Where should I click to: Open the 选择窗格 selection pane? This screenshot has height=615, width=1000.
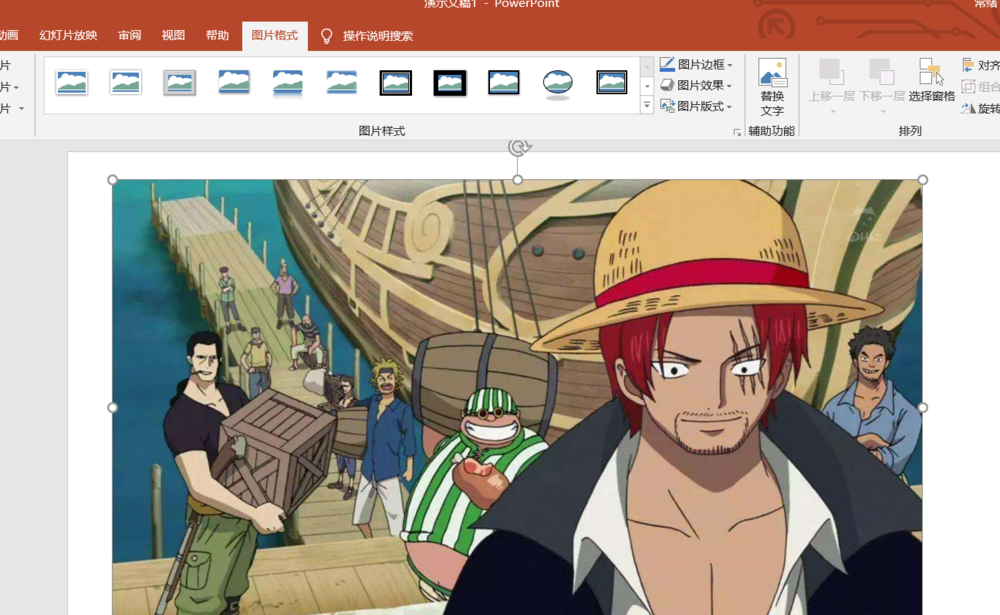tap(931, 82)
